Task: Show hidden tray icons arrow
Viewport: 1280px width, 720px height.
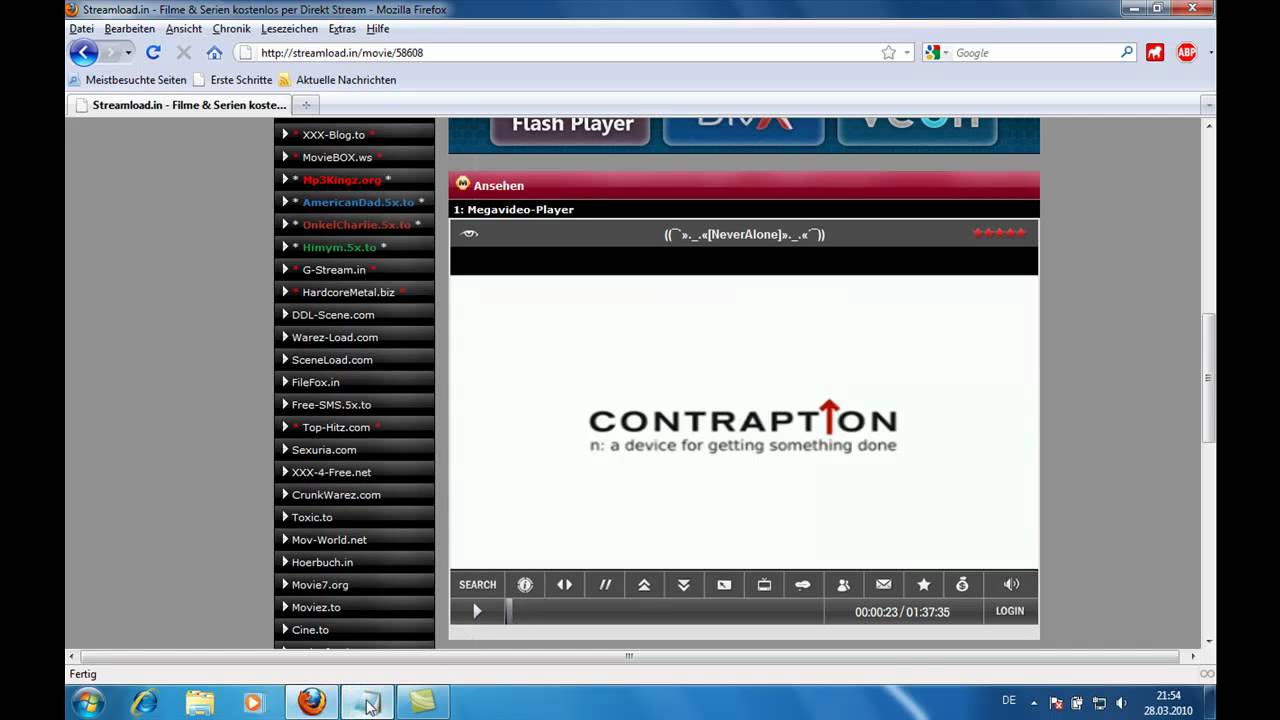Action: [x=1034, y=703]
